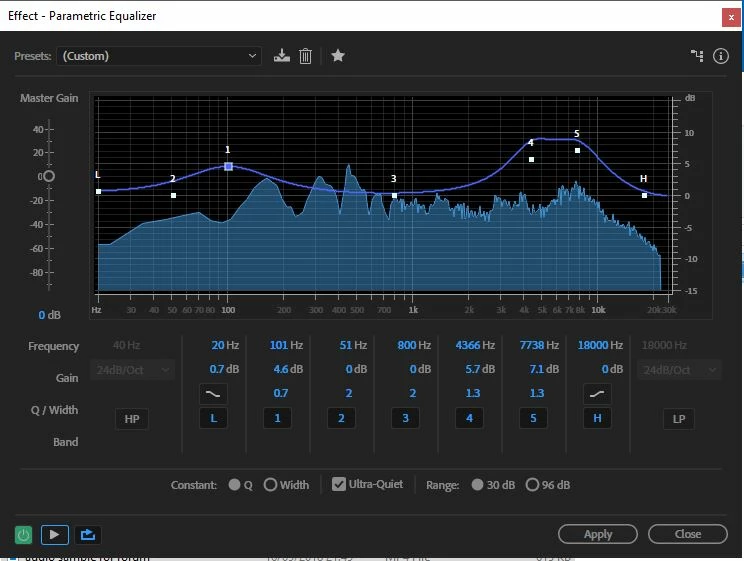Select 96 dB range option
This screenshot has height=561, width=744.
tap(532, 485)
